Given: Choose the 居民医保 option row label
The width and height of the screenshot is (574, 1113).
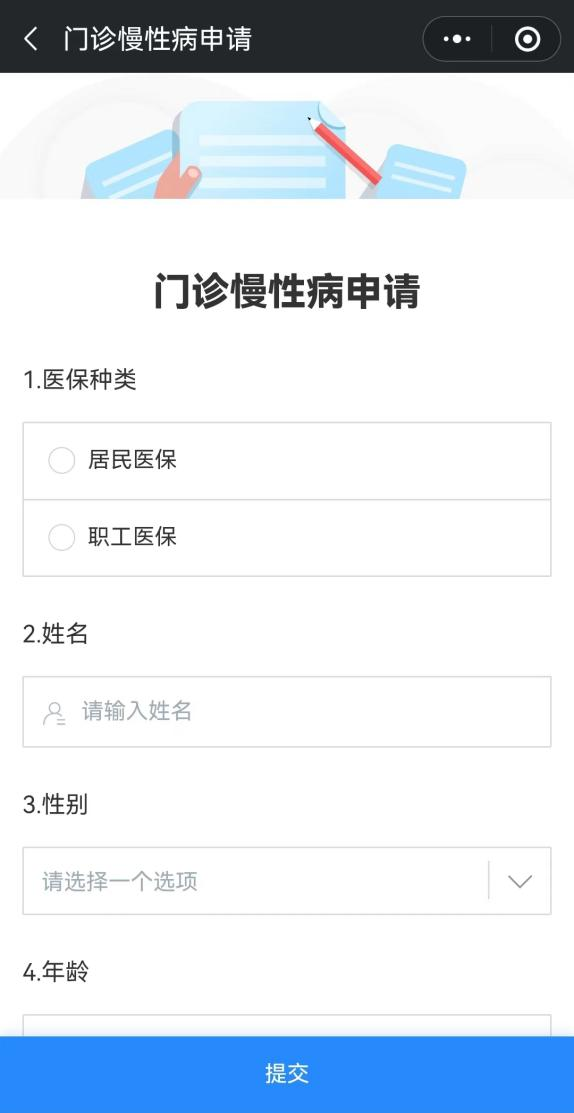Looking at the screenshot, I should [132, 460].
